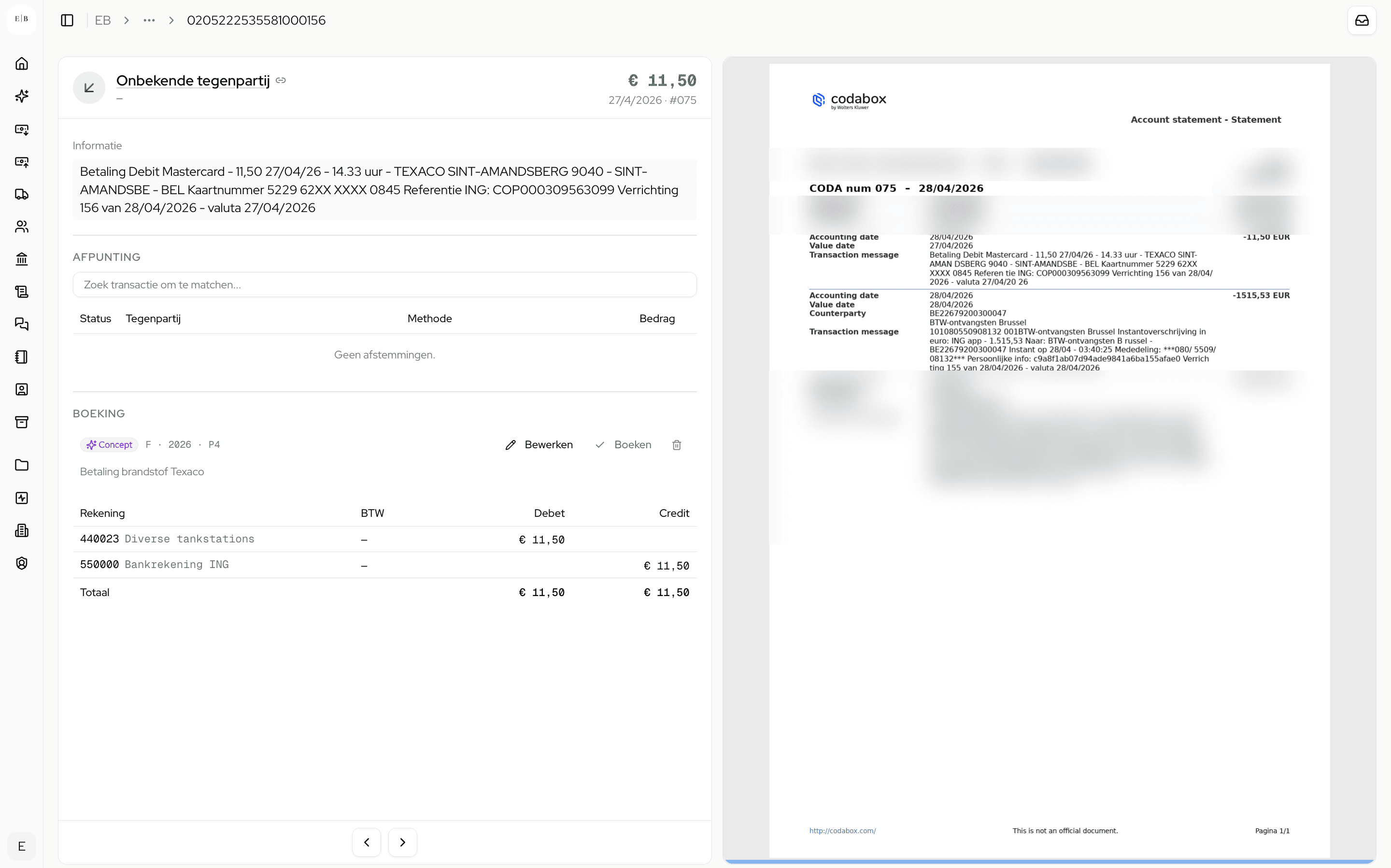Click account row 550000 Bankrekening ING
1391x868 pixels.
click(x=384, y=565)
